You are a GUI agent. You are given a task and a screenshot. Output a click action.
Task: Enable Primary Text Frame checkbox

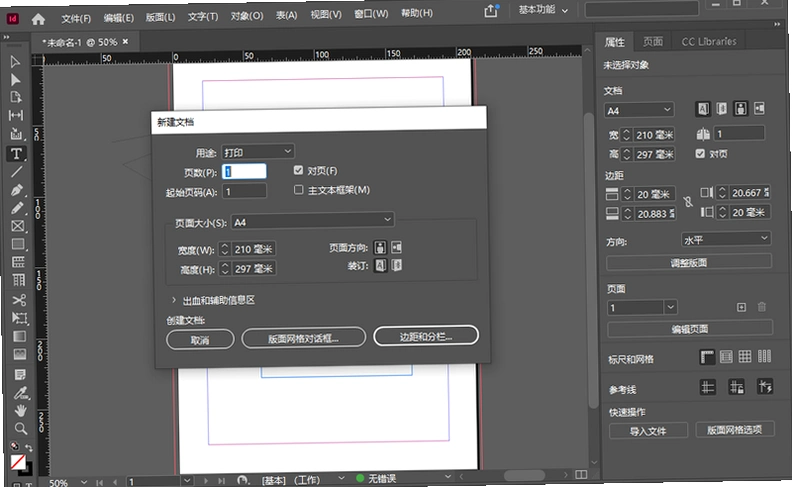(x=299, y=190)
